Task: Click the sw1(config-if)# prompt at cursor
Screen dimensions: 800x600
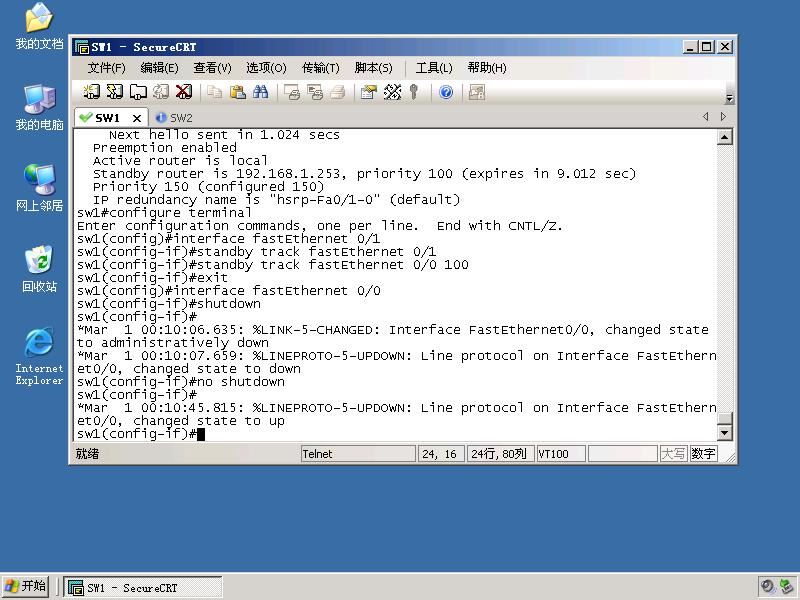Action: point(137,434)
